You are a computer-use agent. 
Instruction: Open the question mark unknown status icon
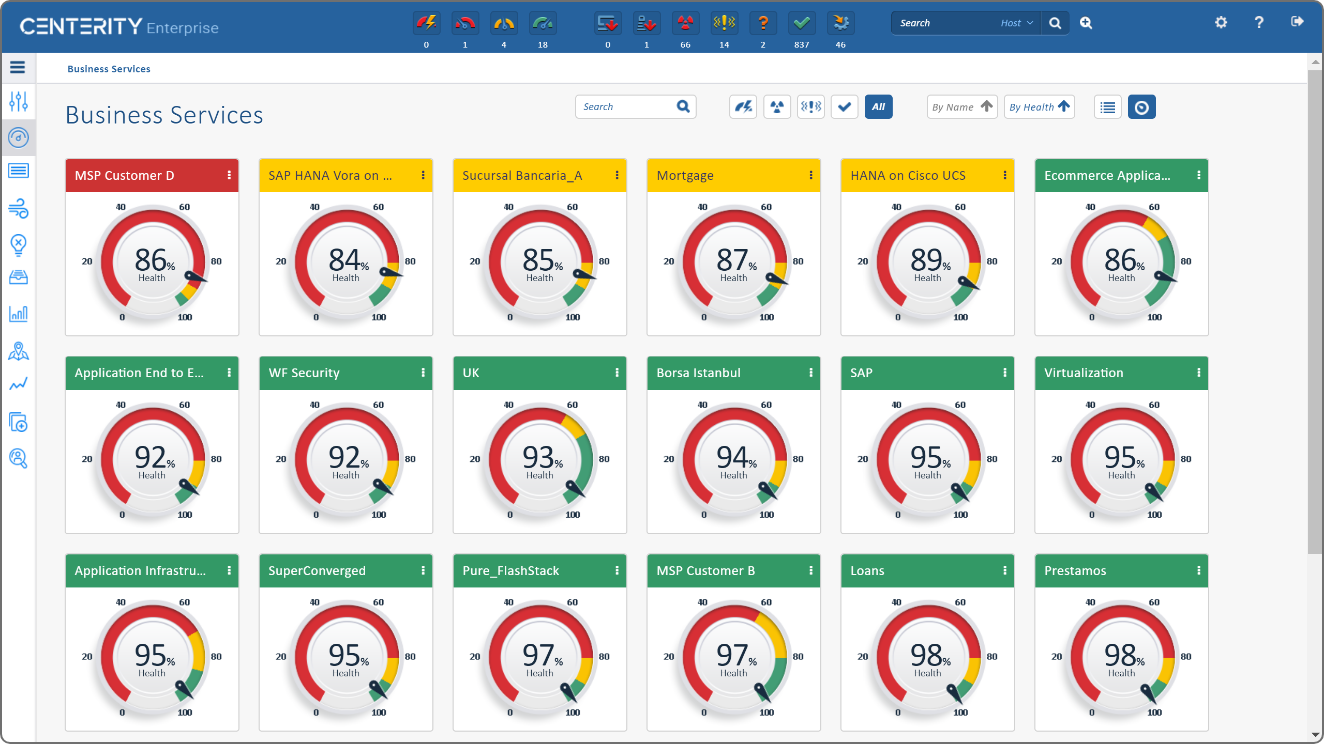[x=763, y=22]
